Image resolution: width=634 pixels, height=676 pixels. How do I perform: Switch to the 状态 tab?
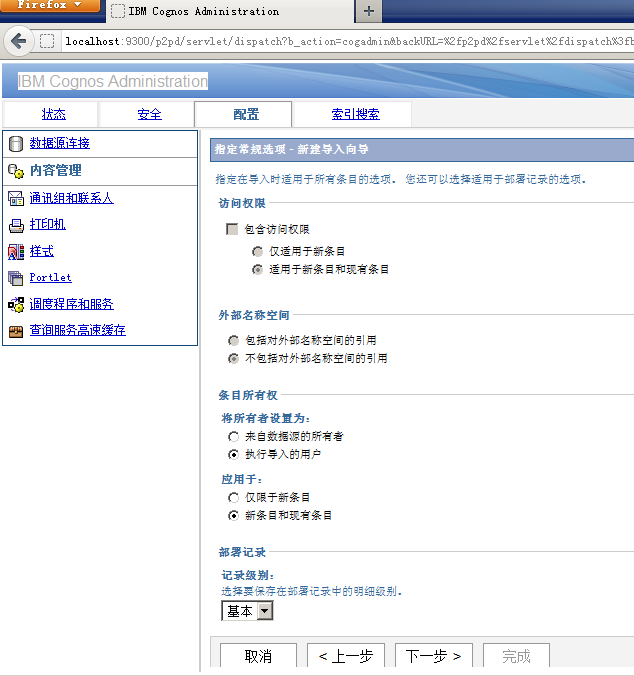[x=54, y=114]
